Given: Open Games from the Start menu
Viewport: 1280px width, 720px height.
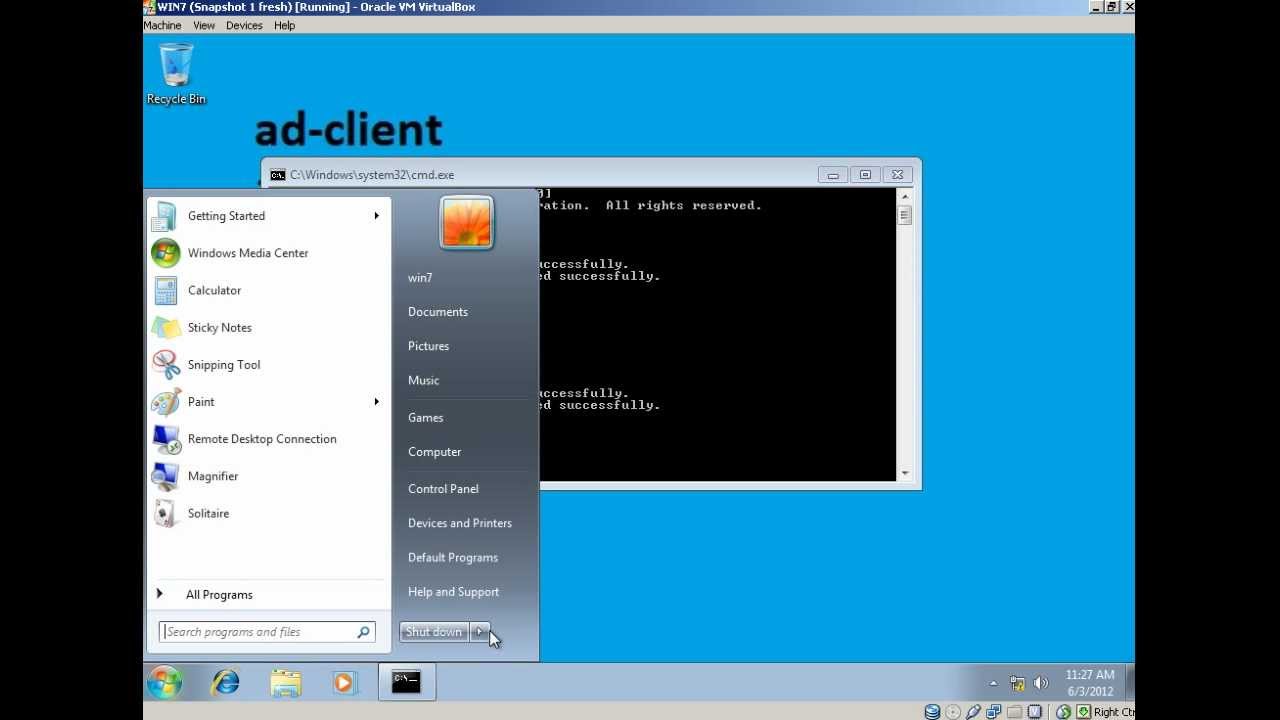Looking at the screenshot, I should point(426,418).
